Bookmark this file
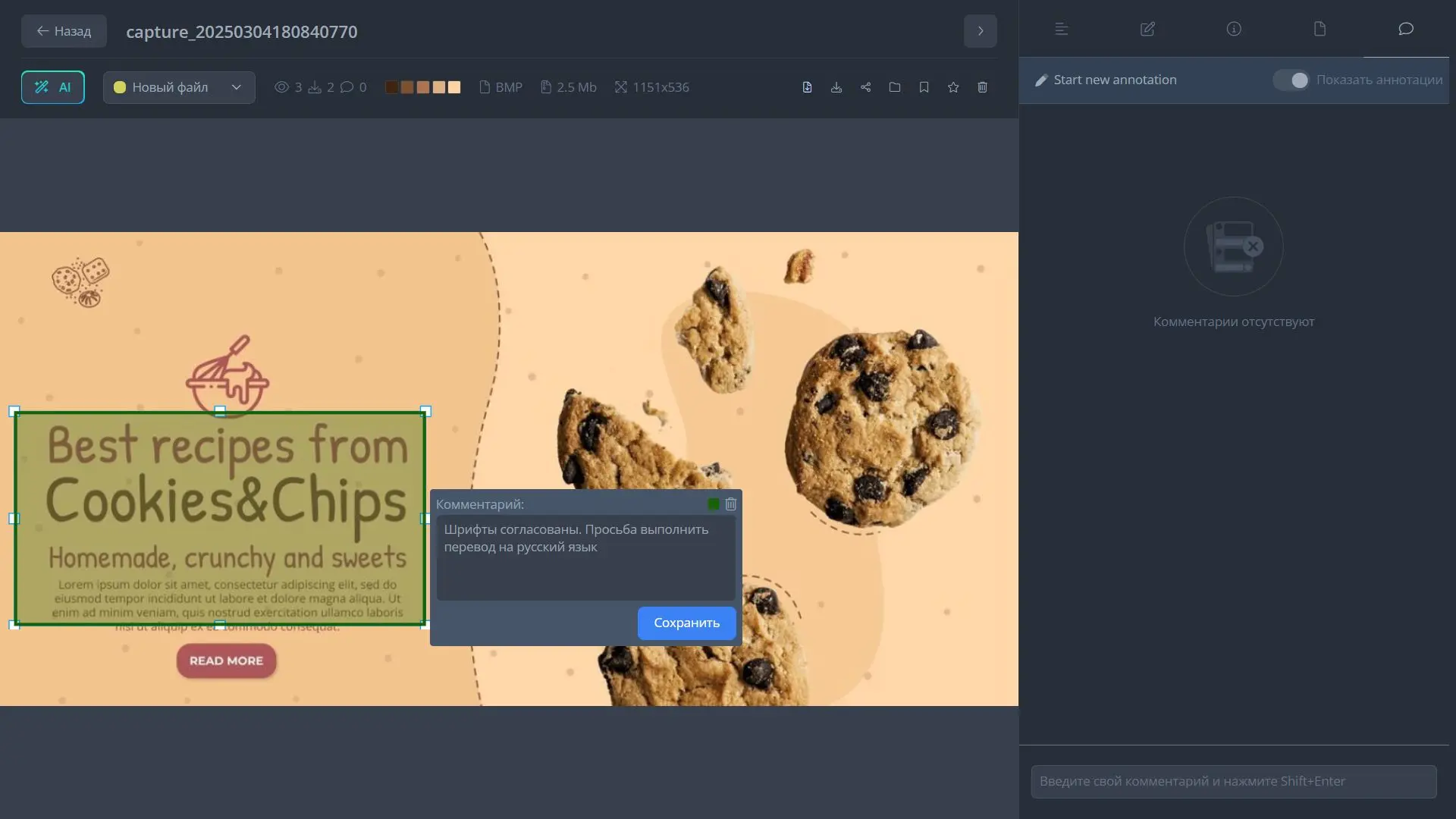The height and width of the screenshot is (819, 1456). click(x=924, y=87)
